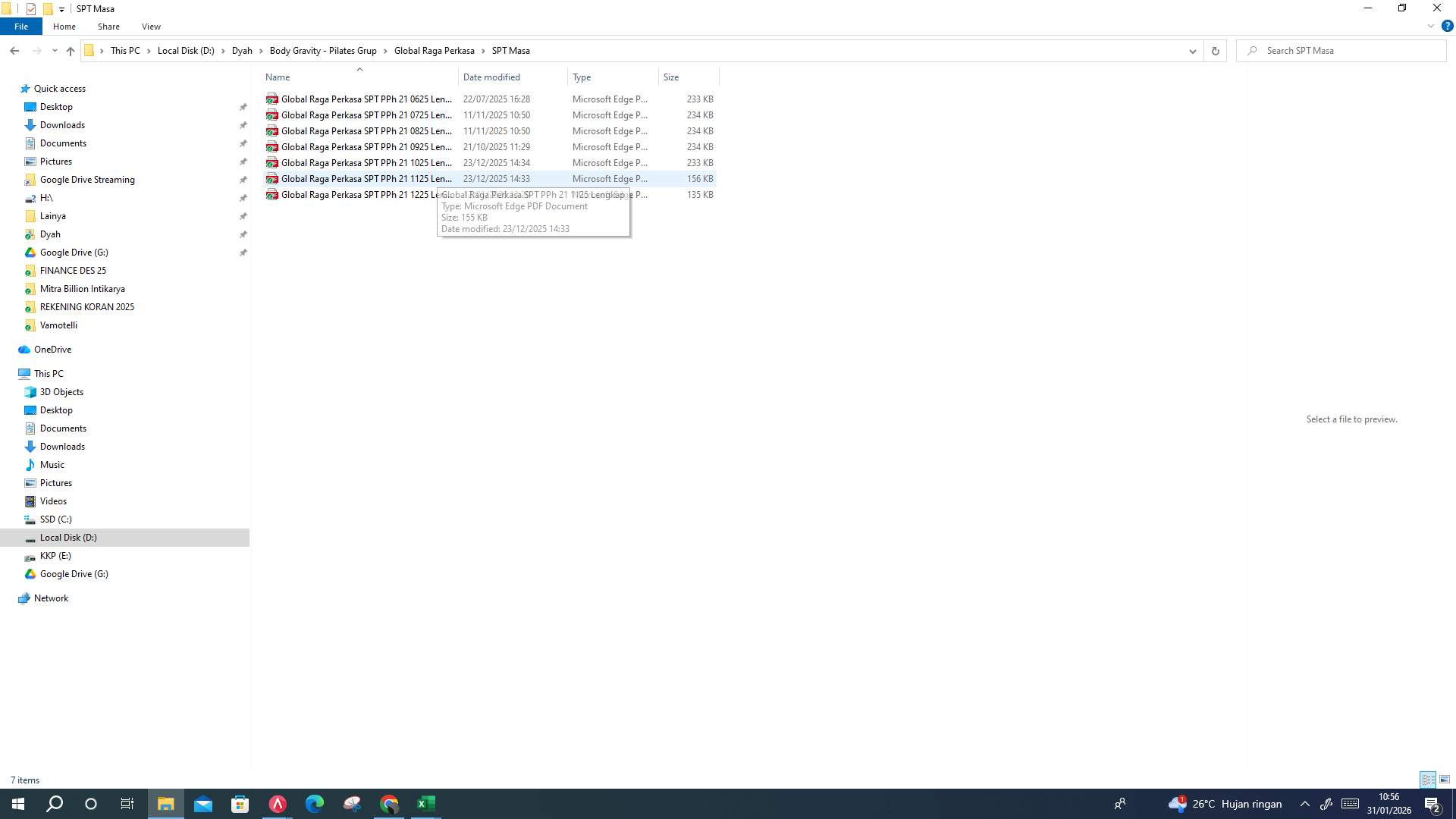The image size is (1456, 819).
Task: Open Google Chrome from the taskbar
Action: (389, 804)
